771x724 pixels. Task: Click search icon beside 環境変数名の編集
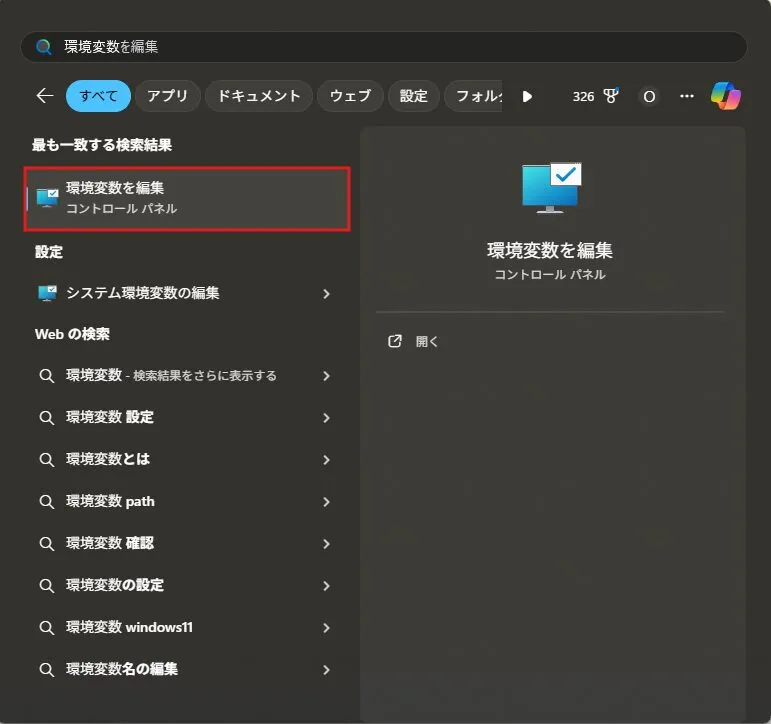click(x=47, y=669)
